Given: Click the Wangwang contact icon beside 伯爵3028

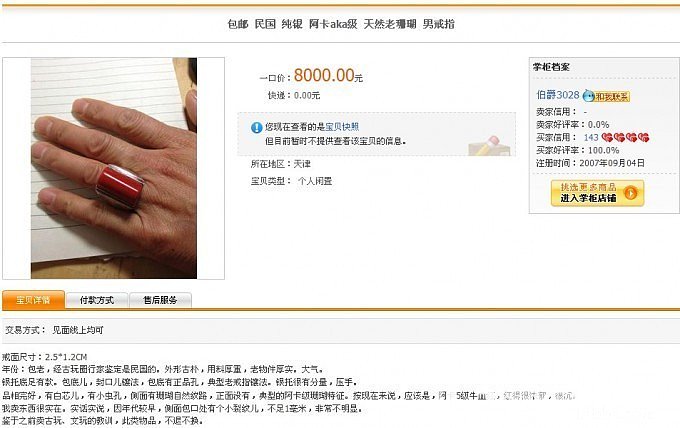Looking at the screenshot, I should (588, 95).
